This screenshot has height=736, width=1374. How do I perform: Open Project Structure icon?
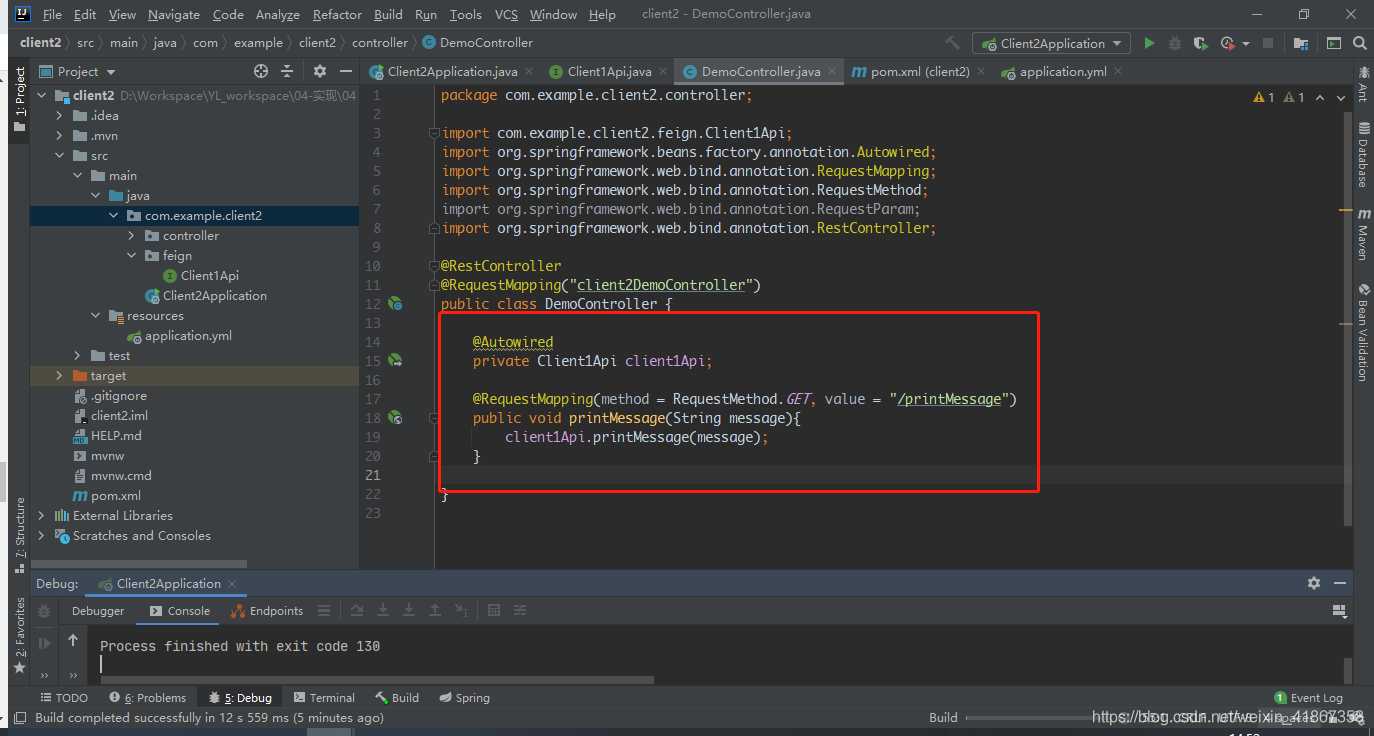tap(1300, 43)
